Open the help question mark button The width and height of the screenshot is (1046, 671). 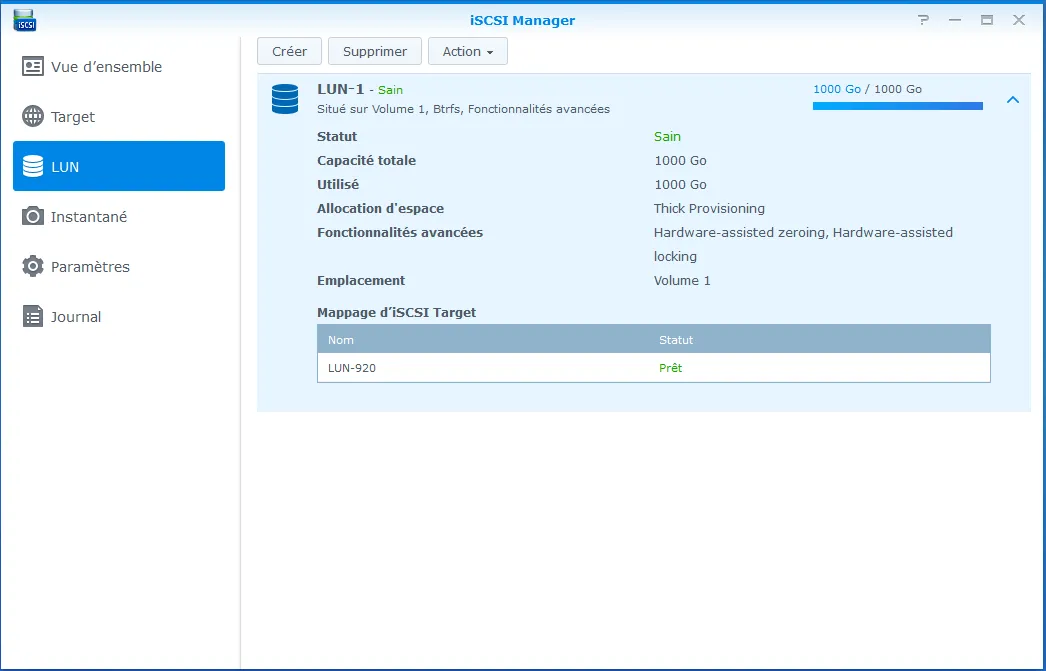923,20
